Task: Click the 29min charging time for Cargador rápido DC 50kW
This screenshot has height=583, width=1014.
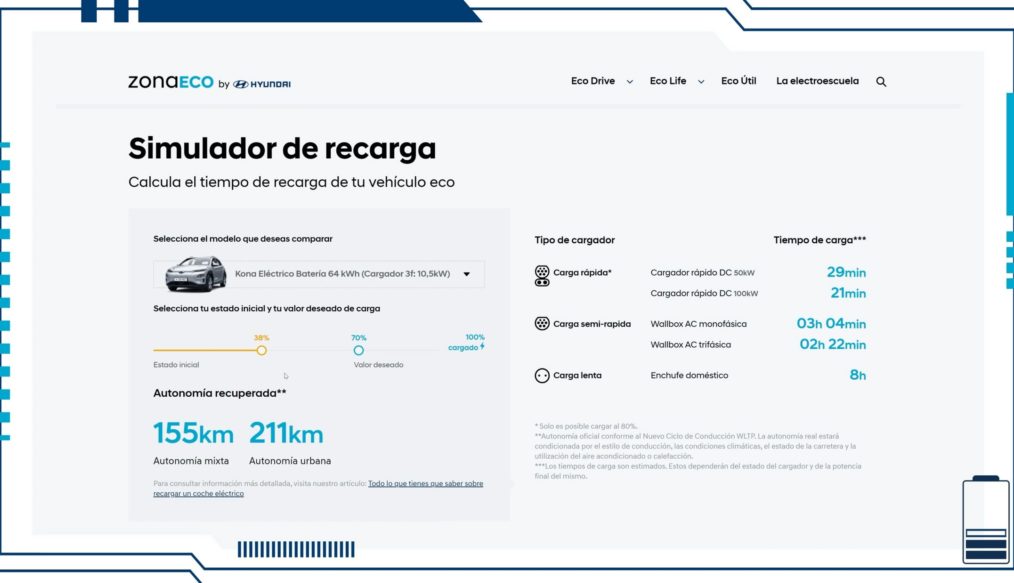Action: point(848,272)
